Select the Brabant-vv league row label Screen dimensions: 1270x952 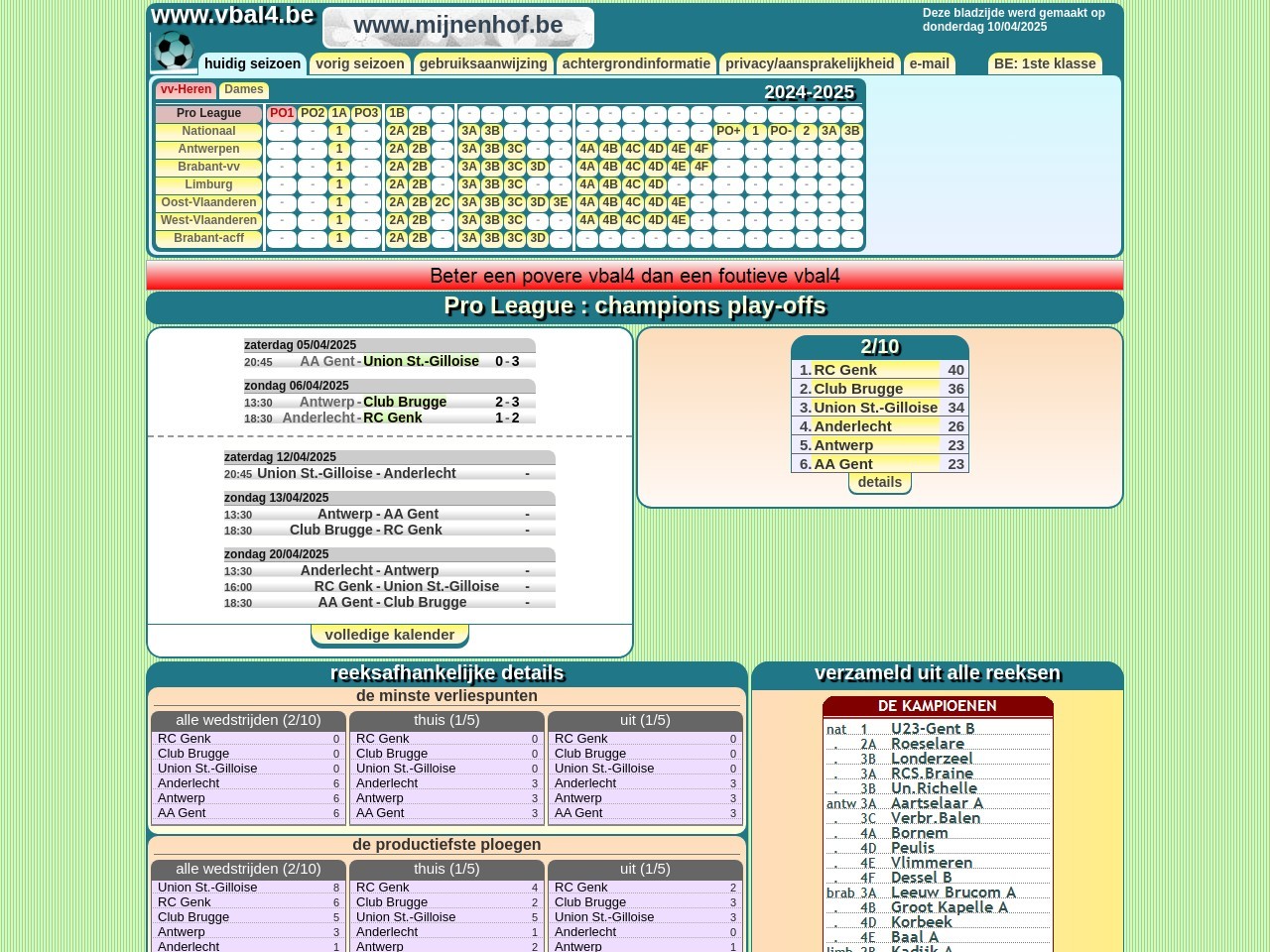(x=208, y=167)
